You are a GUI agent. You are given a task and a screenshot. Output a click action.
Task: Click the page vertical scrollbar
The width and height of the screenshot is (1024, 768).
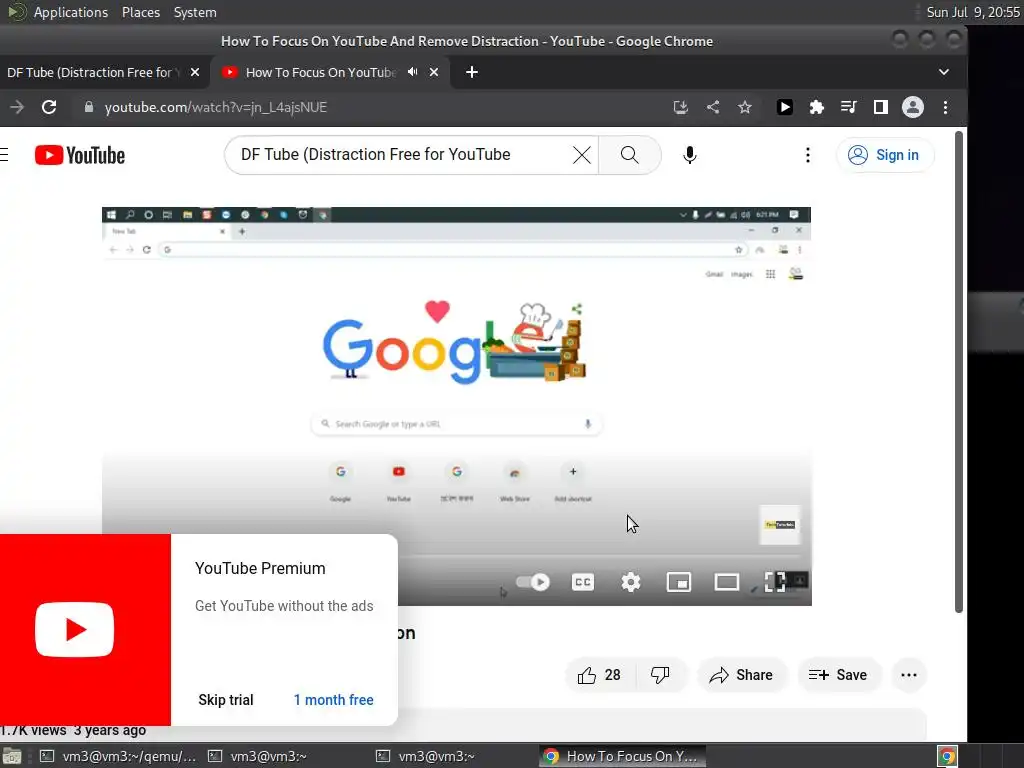[959, 372]
